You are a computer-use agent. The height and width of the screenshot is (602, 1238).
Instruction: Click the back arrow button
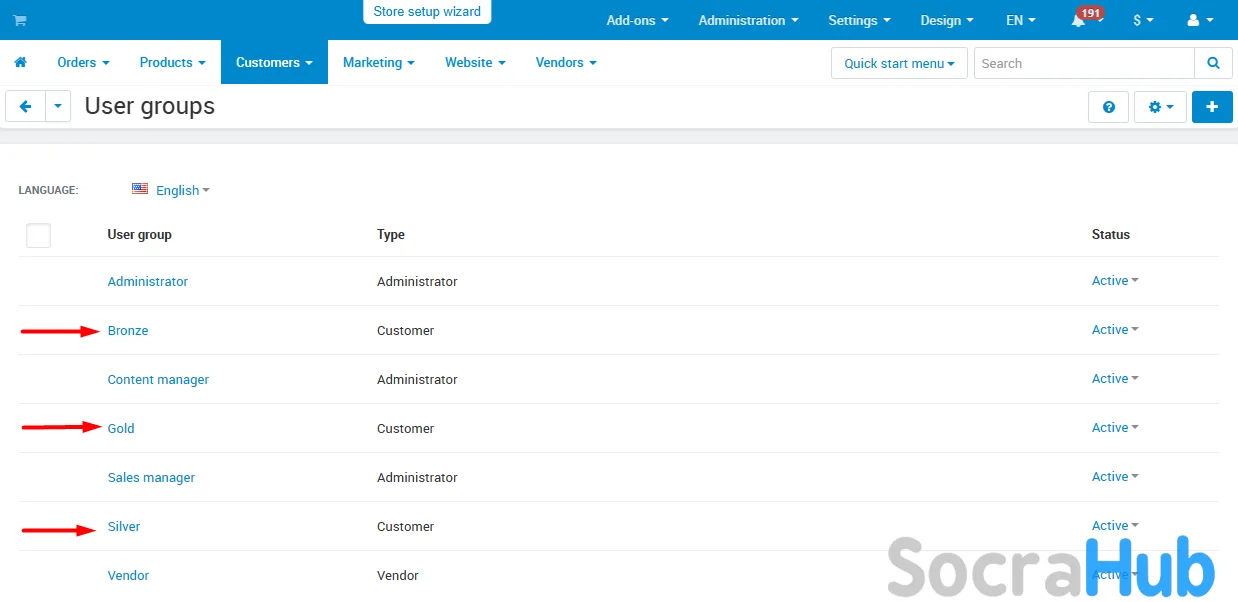26,106
